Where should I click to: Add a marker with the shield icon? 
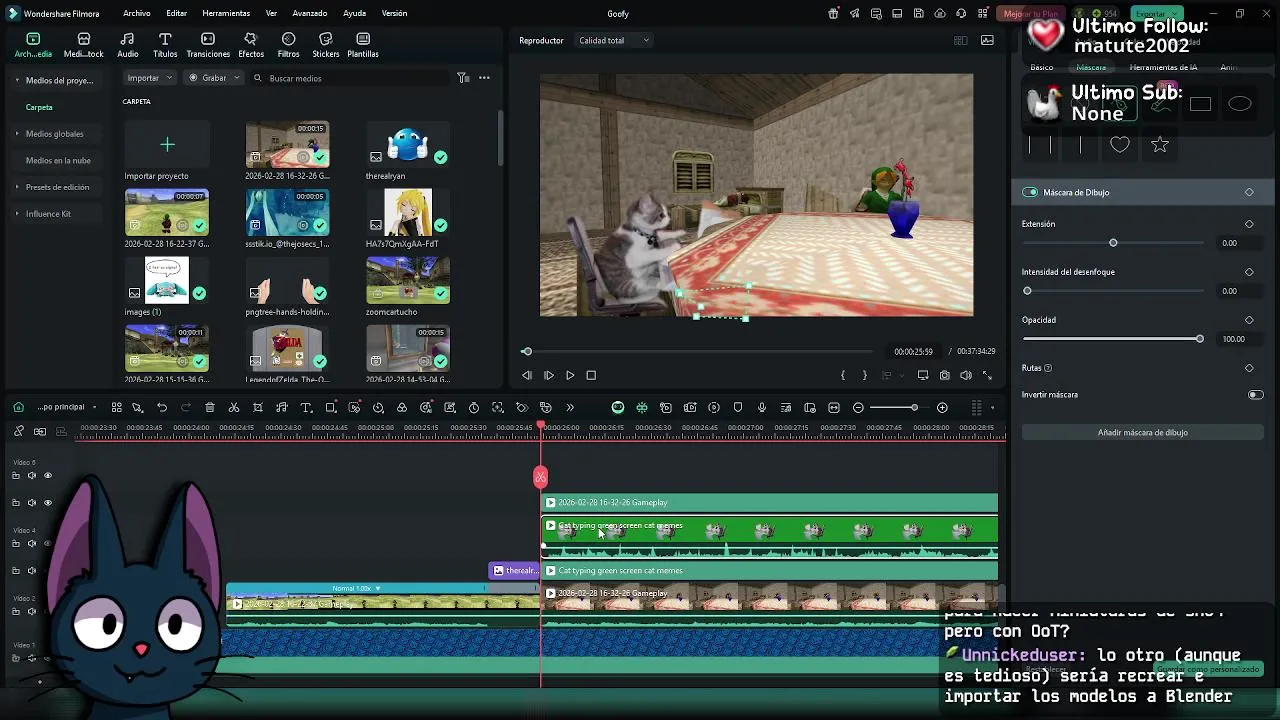point(738,407)
